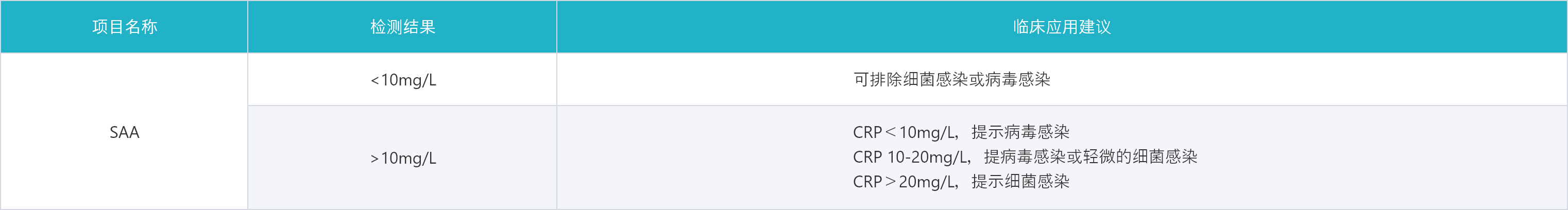Image resolution: width=1568 pixels, height=210 pixels.
Task: Click the CRP 10-20mg/L text
Action: (x=911, y=157)
